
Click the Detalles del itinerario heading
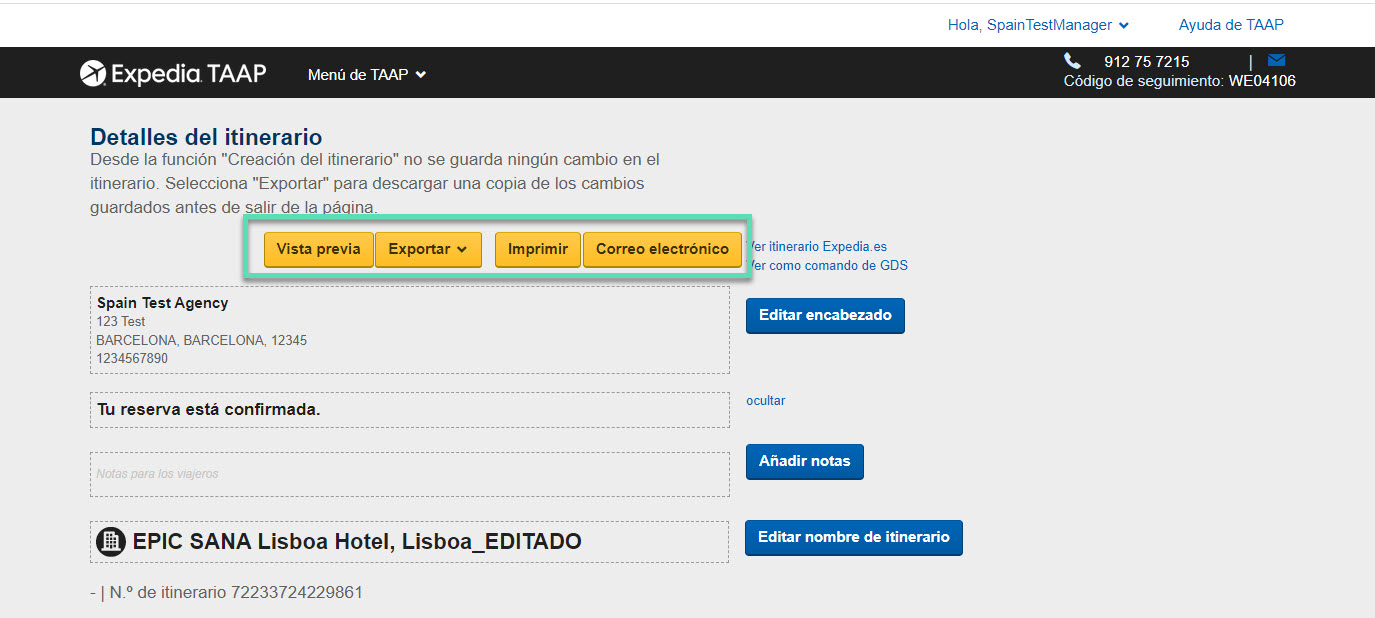coord(206,137)
